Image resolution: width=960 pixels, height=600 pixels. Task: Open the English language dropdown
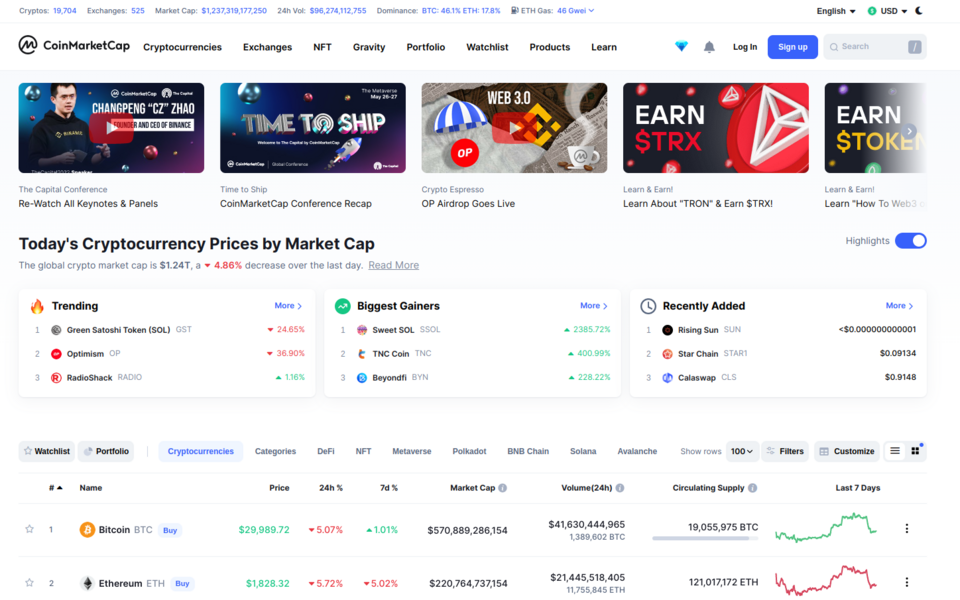click(836, 11)
